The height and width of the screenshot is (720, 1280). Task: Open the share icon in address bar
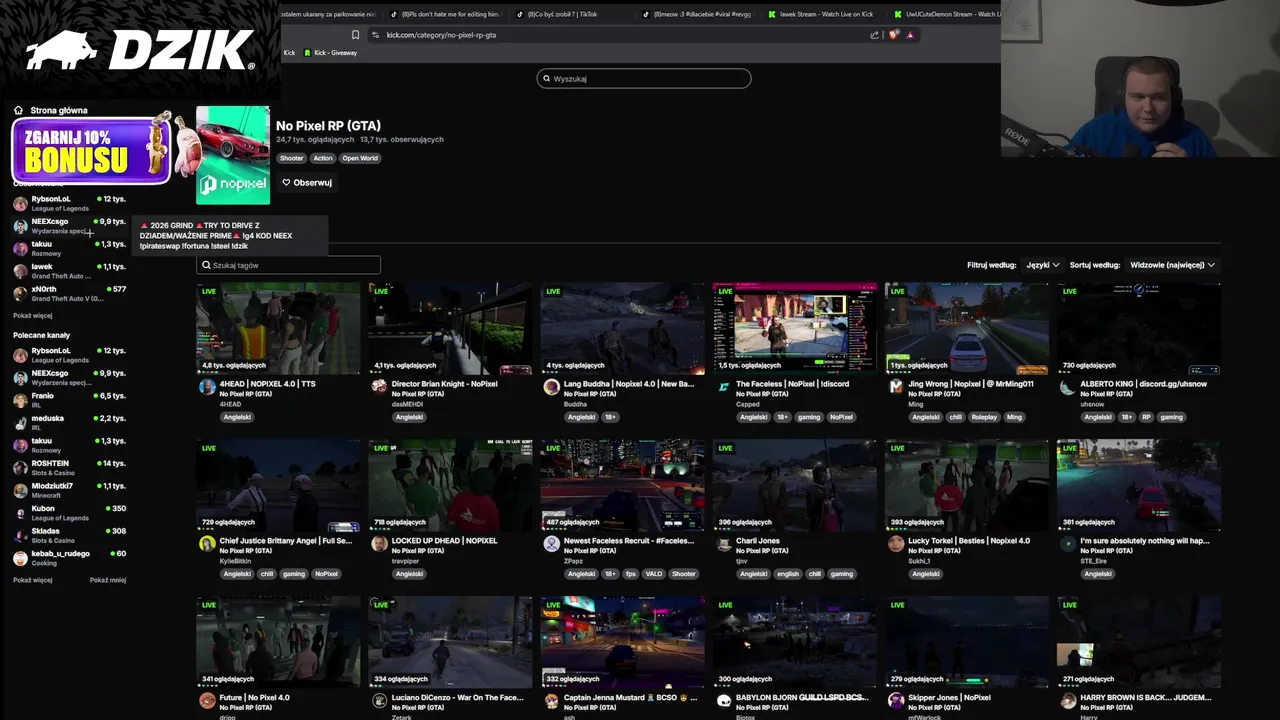pos(875,34)
